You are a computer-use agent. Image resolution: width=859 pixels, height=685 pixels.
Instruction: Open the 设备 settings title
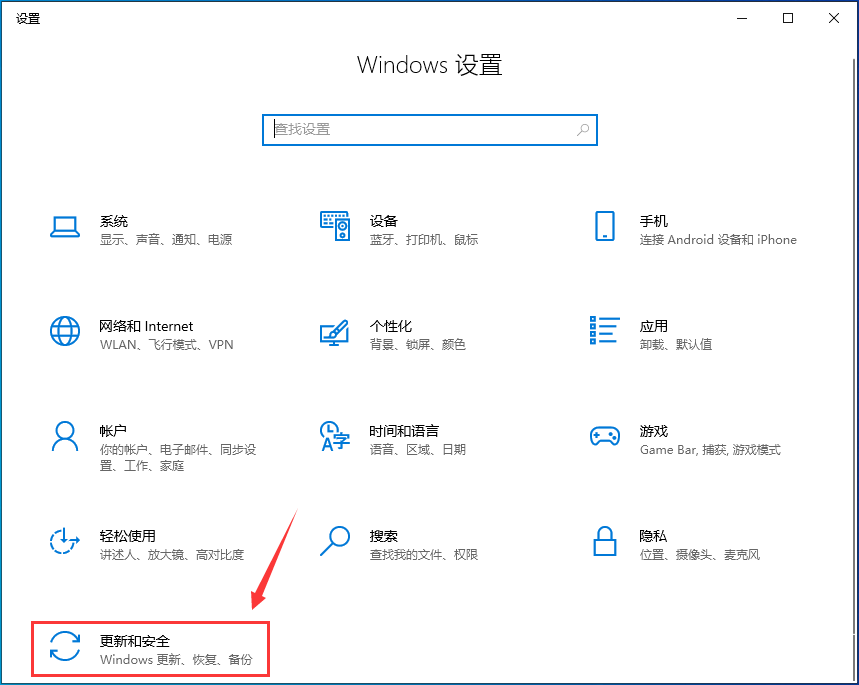tap(383, 221)
